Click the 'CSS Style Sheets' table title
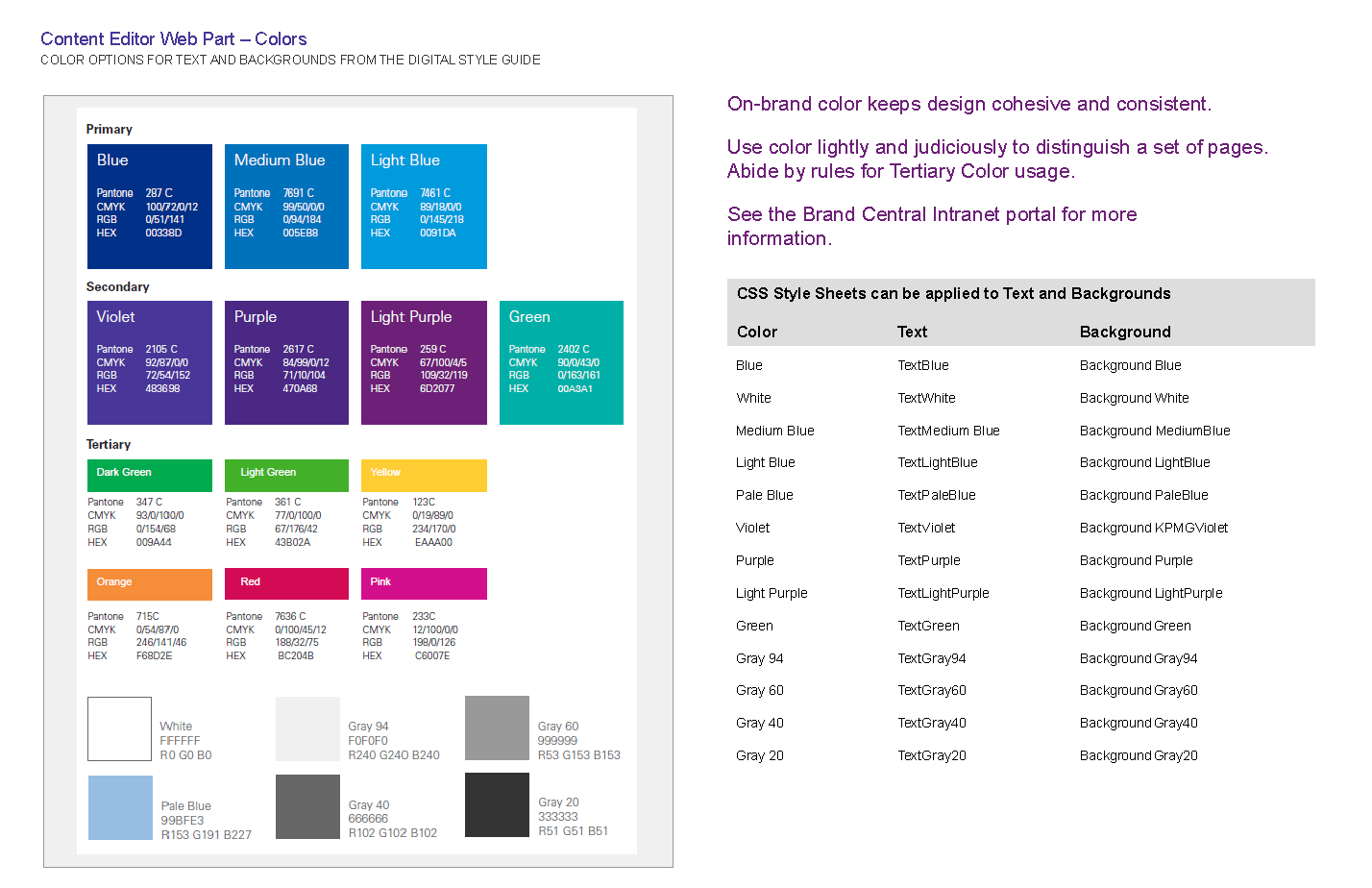This screenshot has height=888, width=1372. pyautogui.click(x=954, y=294)
